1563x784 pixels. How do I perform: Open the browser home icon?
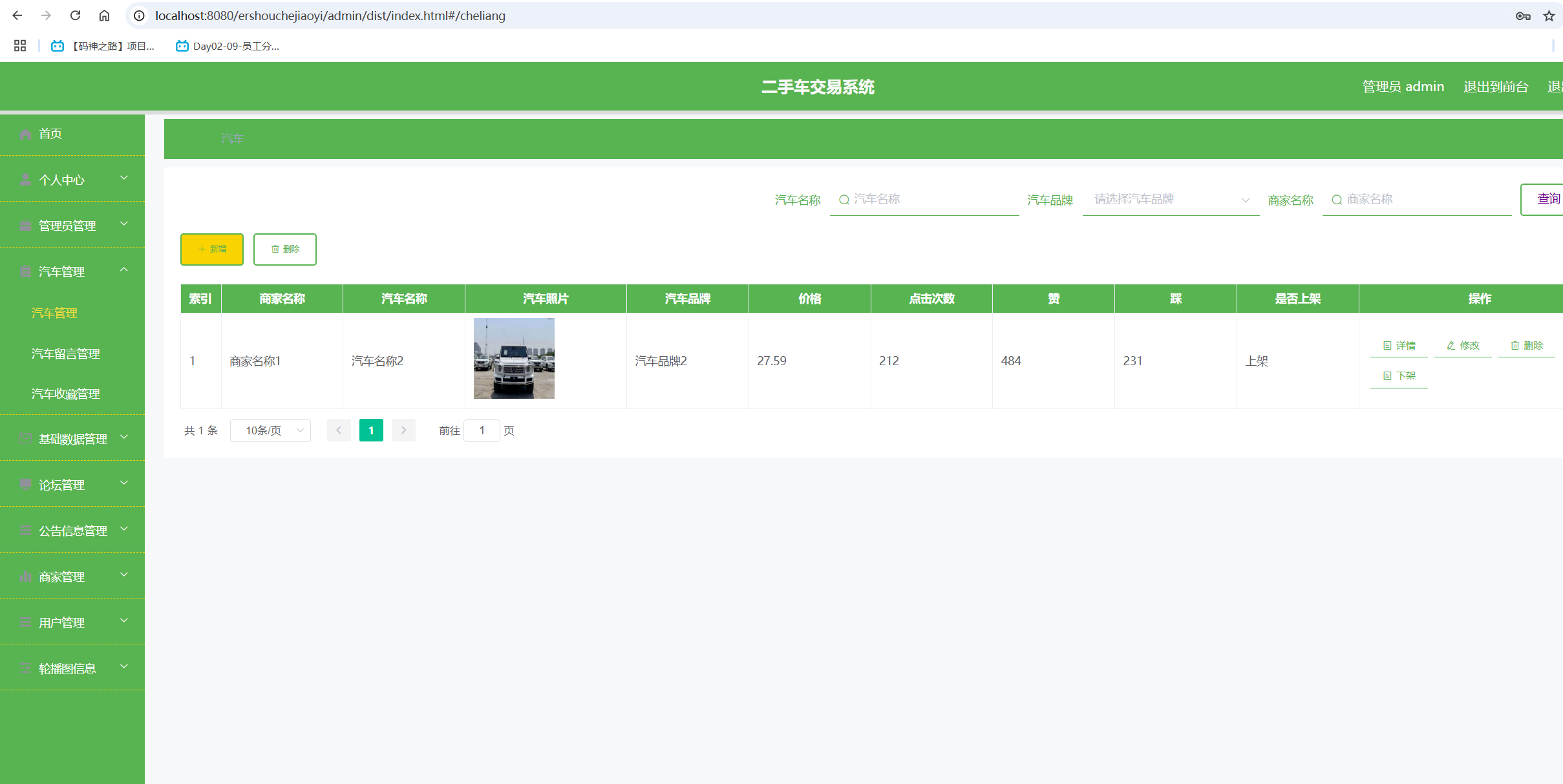tap(104, 16)
